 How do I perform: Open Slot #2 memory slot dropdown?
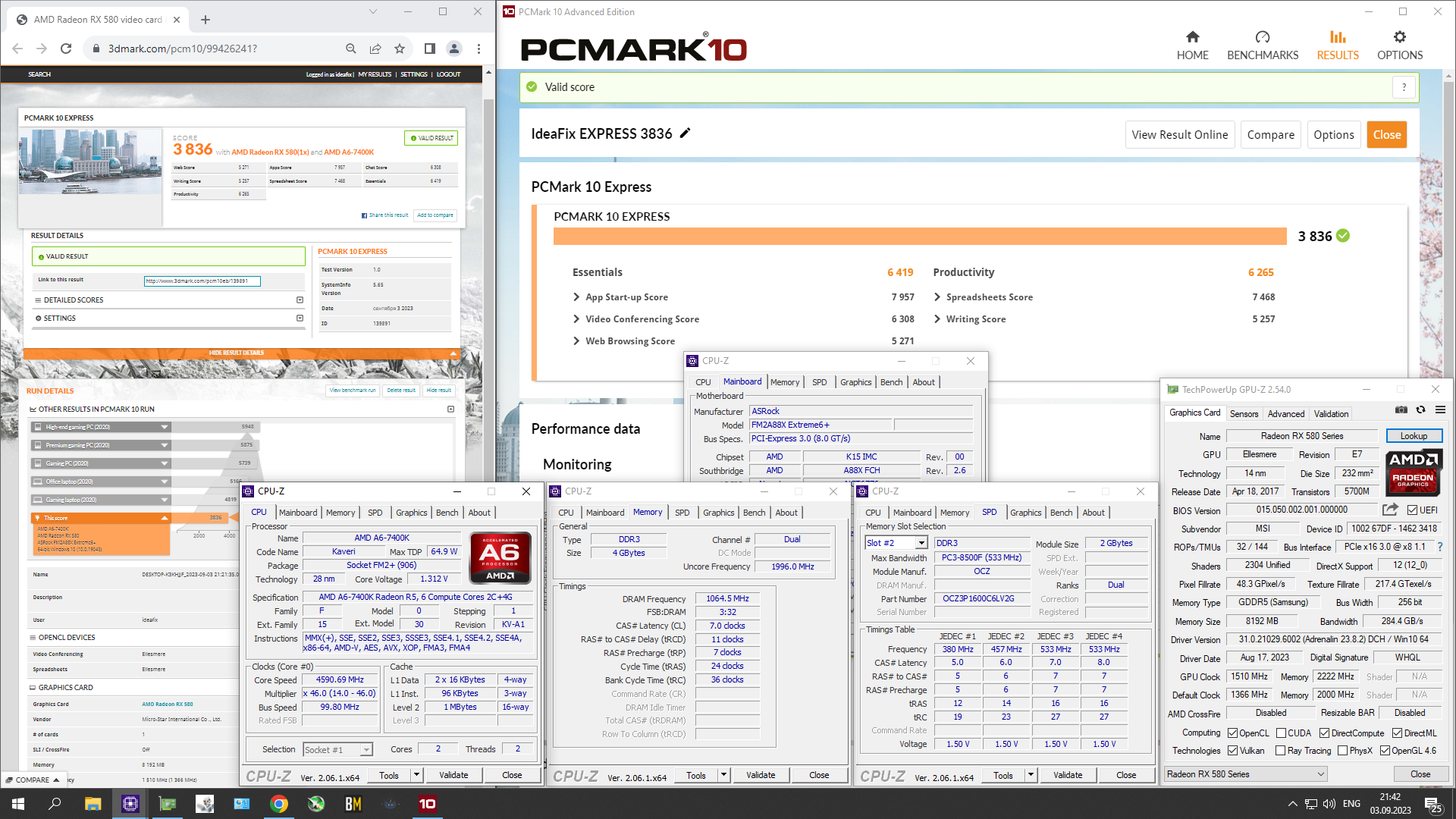(896, 543)
